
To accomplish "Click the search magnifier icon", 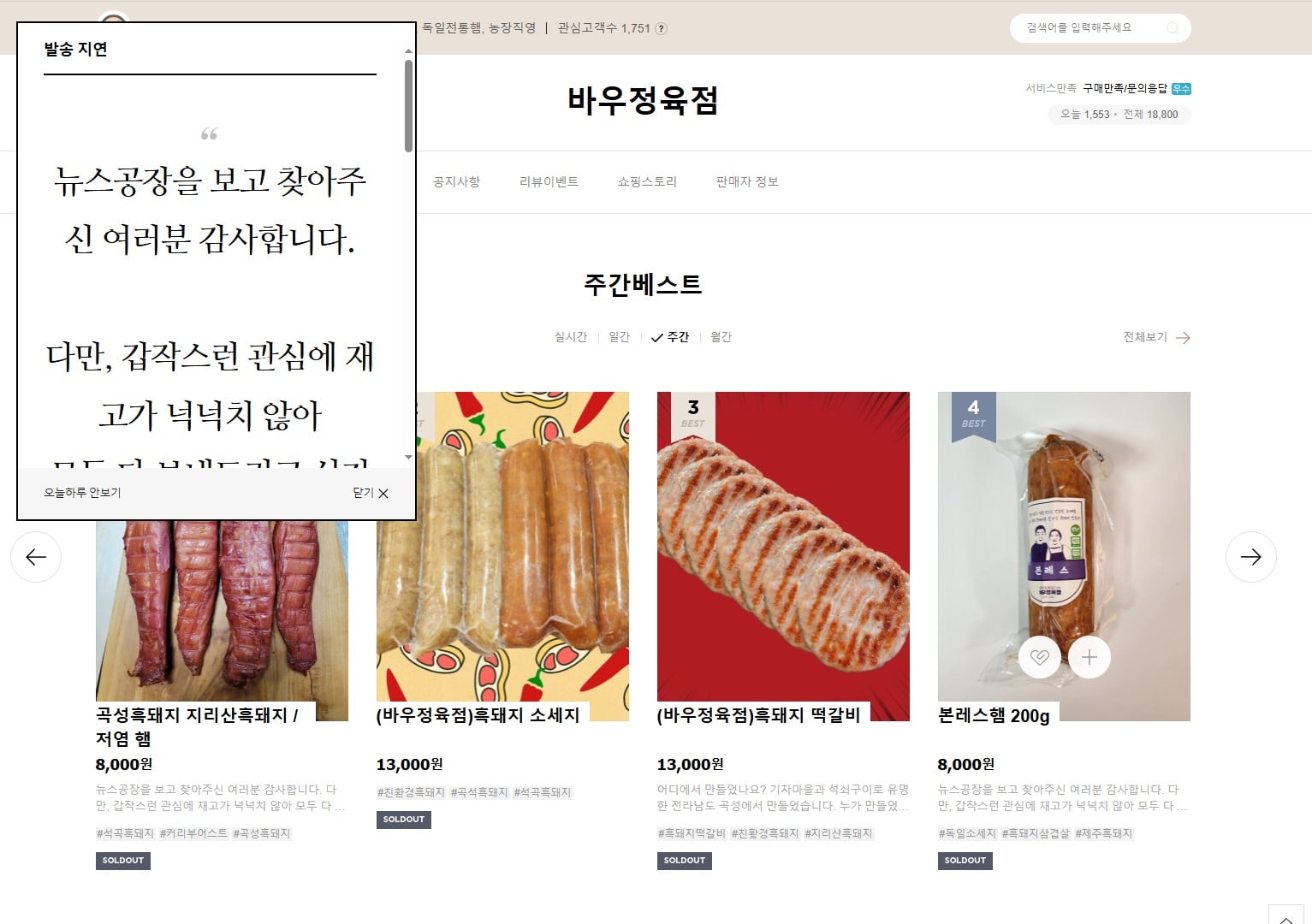I will pyautogui.click(x=1172, y=28).
